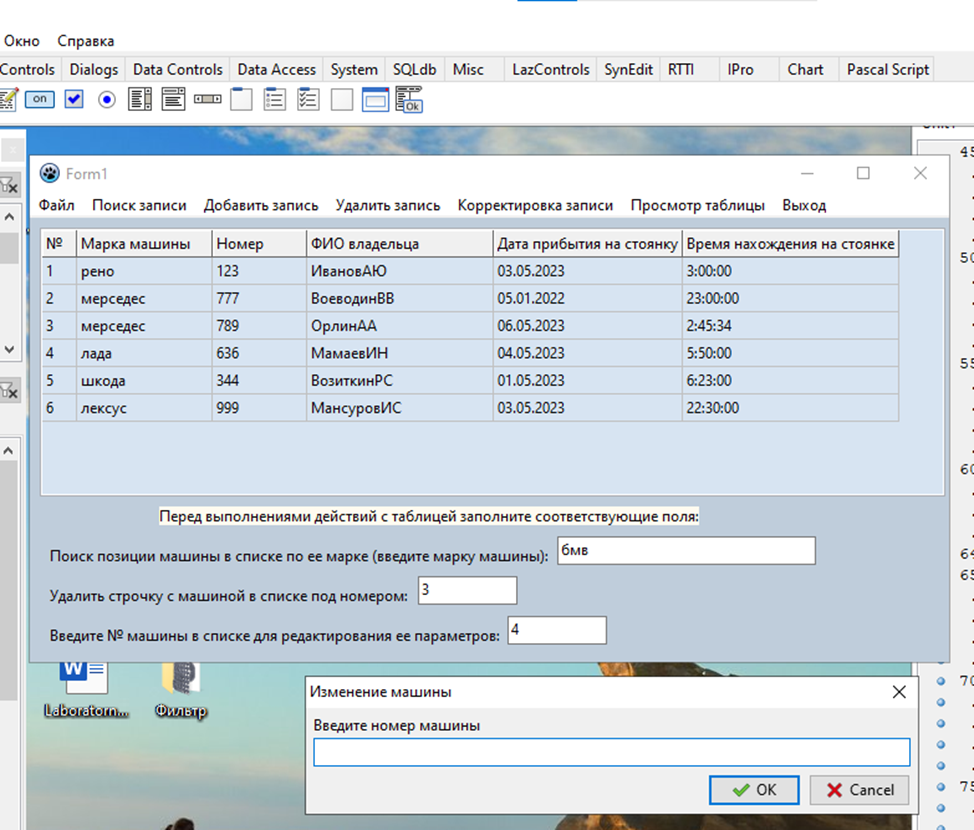Click the Добавить запись menu item
Screen dimensions: 974x830
[x=261, y=205]
